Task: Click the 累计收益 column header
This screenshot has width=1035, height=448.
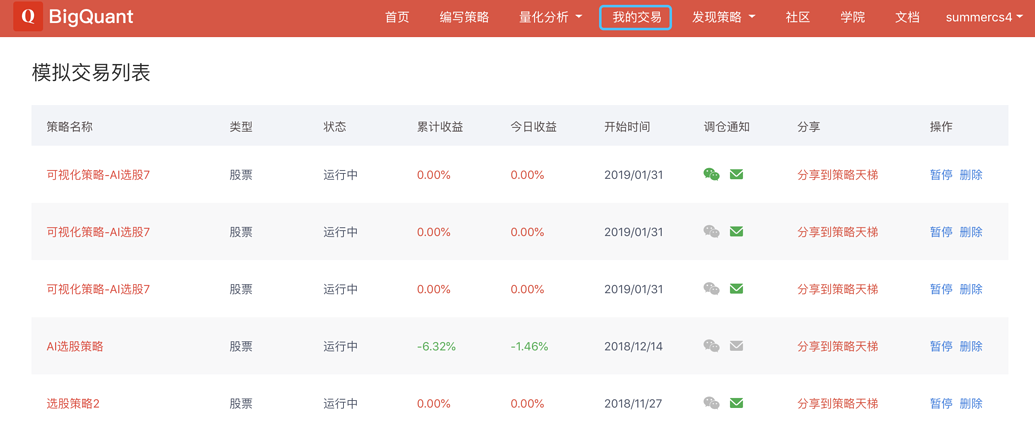Action: [x=440, y=127]
